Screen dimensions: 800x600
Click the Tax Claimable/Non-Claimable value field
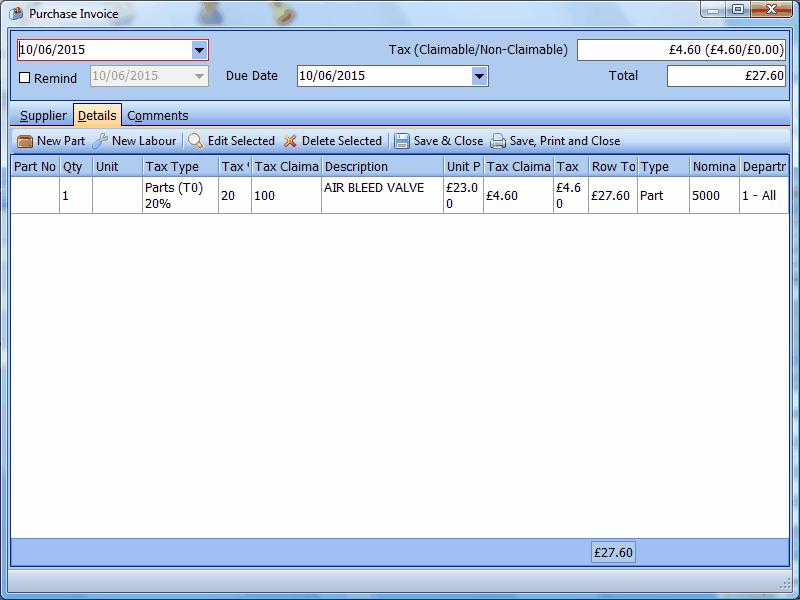click(x=681, y=50)
